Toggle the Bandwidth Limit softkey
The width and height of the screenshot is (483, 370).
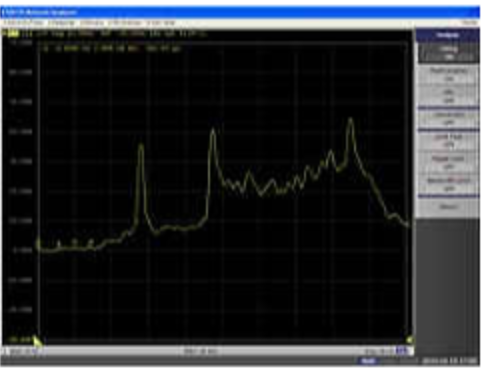(x=447, y=184)
